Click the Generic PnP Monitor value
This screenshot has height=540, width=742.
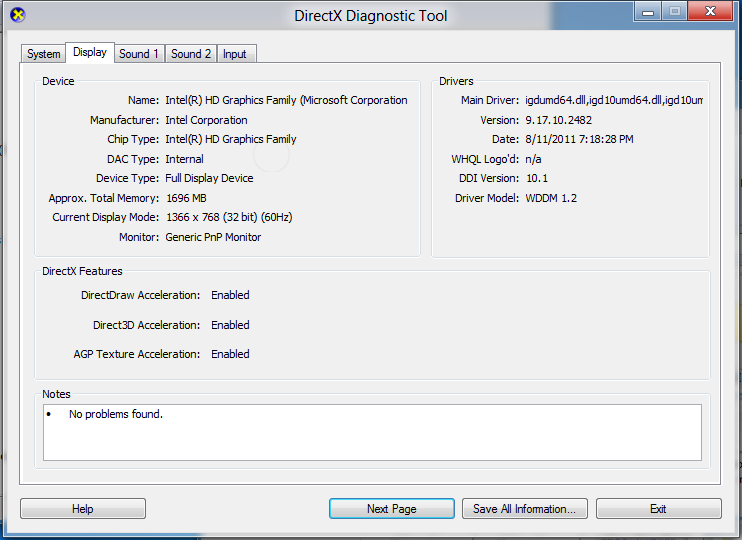coord(213,237)
